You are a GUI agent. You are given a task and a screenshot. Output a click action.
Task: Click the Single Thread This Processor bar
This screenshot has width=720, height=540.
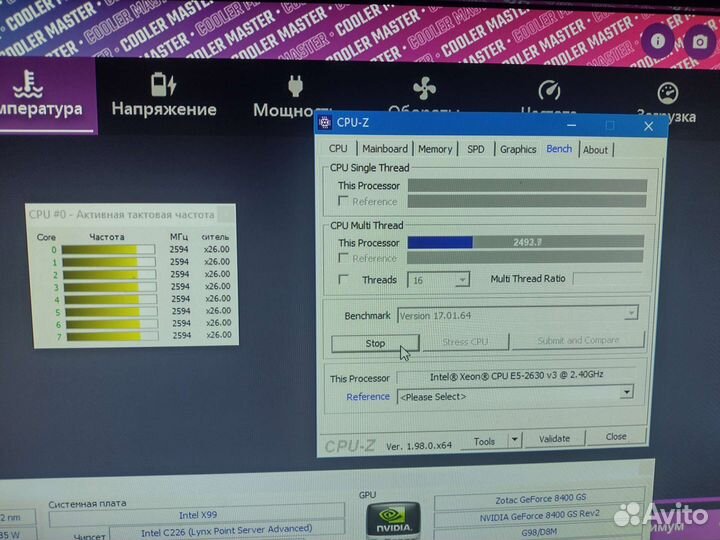[x=527, y=185]
